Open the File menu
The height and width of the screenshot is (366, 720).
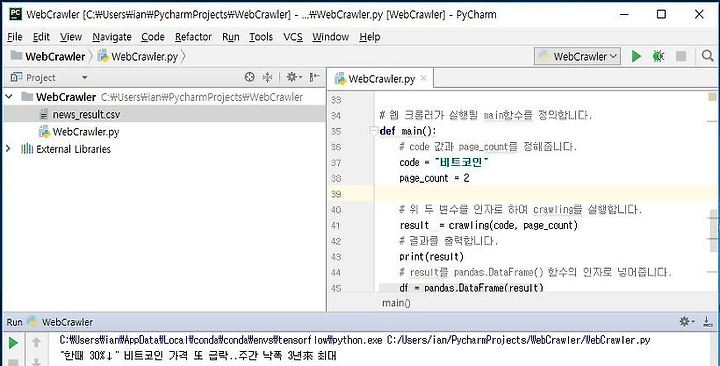pyautogui.click(x=15, y=37)
